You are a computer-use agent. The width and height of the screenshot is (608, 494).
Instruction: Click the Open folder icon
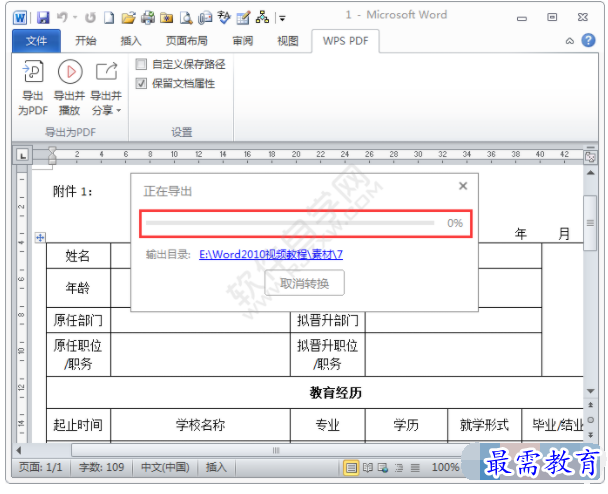pos(128,17)
